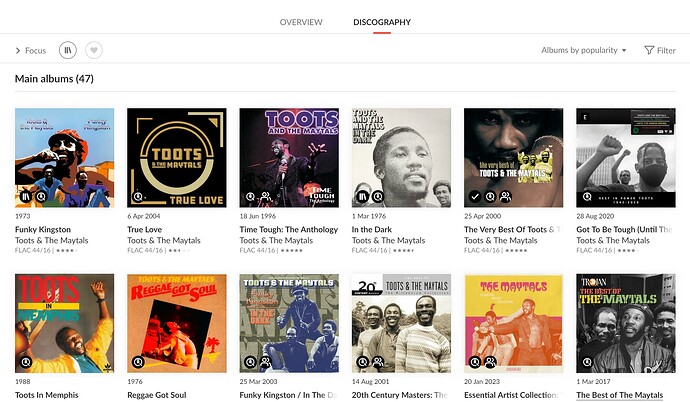The width and height of the screenshot is (690, 402).
Task: Expand the Focus panel chevron
Action: [18, 51]
